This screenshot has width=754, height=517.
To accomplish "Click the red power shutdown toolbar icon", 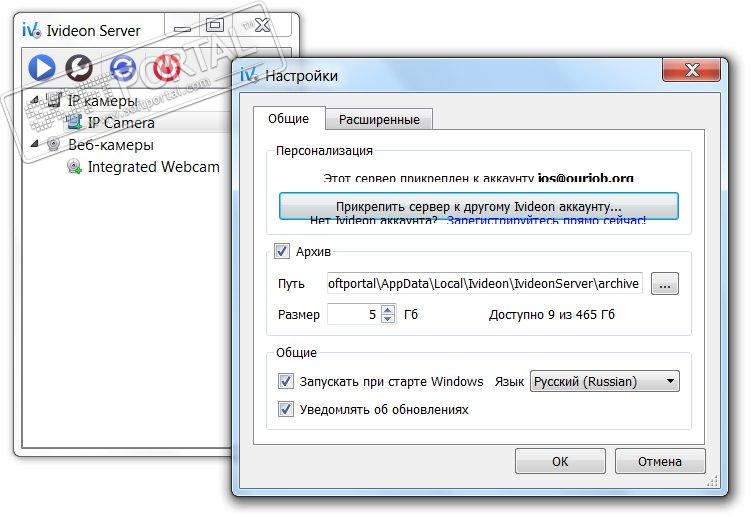I will [x=167, y=68].
